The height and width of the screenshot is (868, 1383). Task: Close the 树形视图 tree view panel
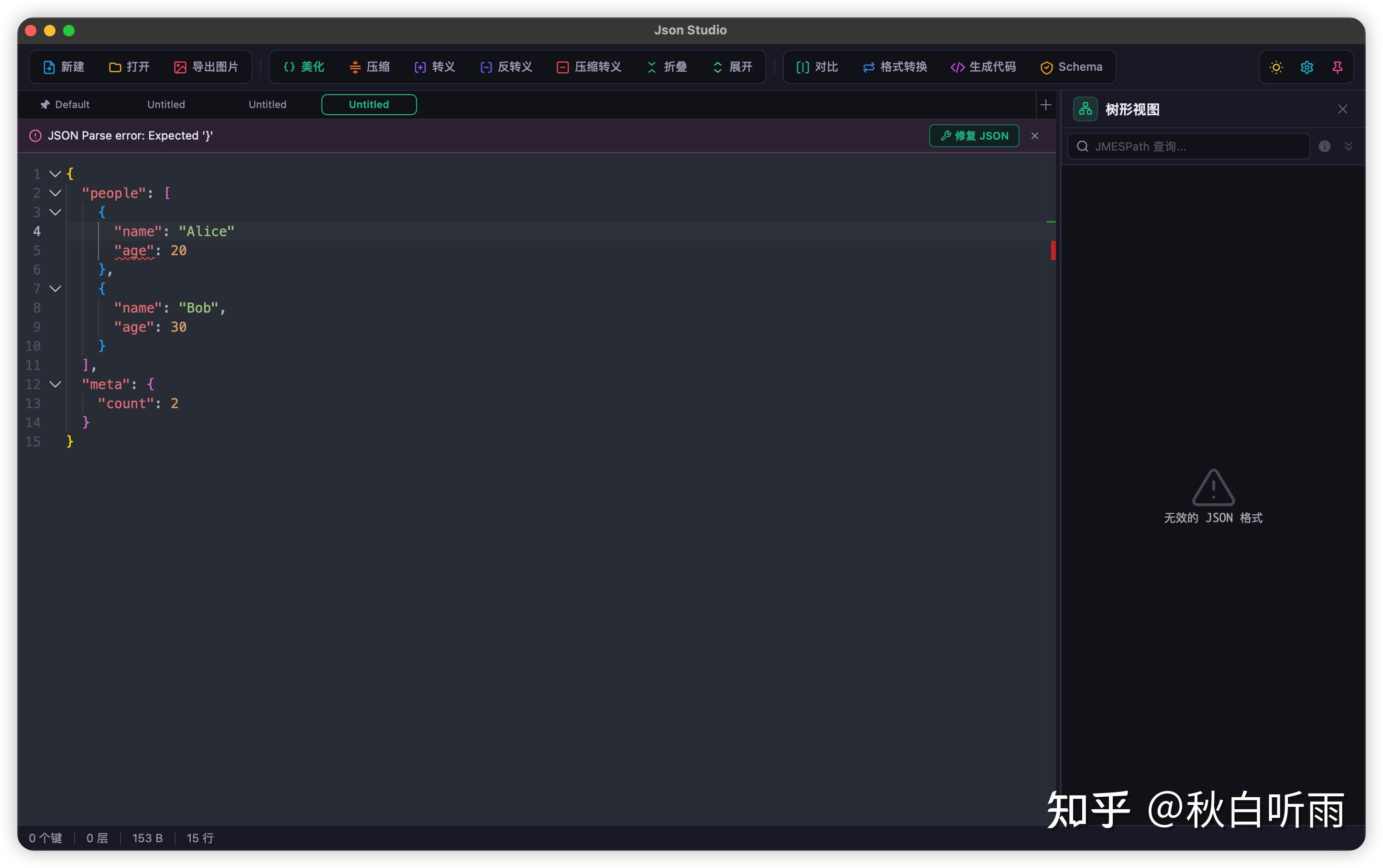(1342, 109)
